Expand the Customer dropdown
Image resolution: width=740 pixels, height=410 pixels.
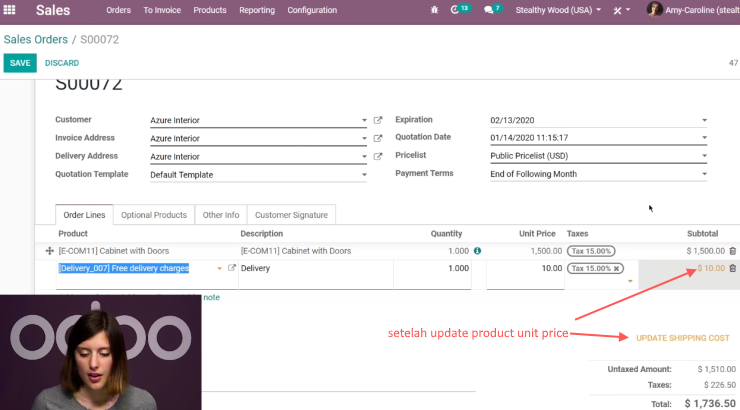point(364,120)
